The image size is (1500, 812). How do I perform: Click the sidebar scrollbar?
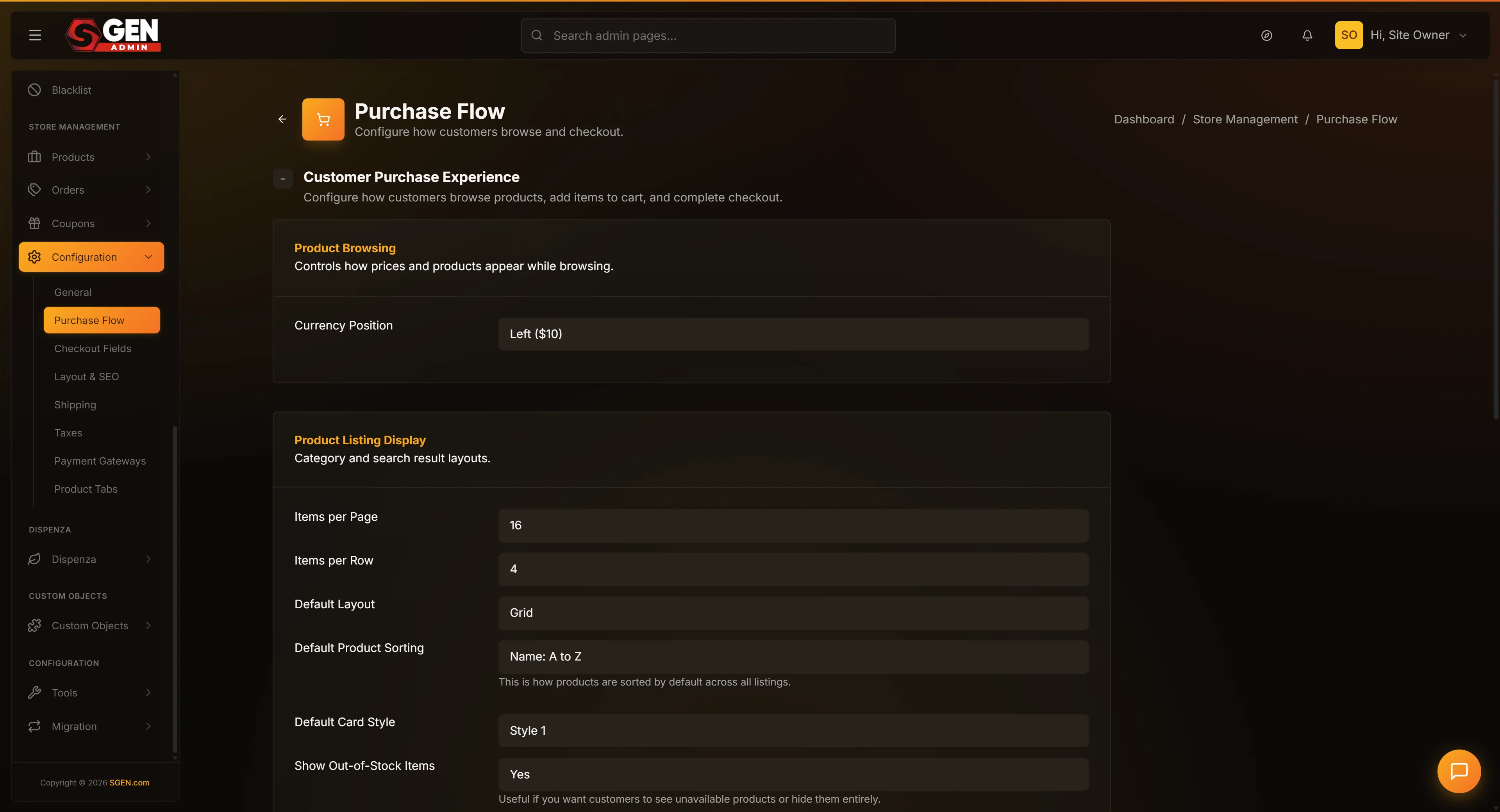tap(175, 589)
